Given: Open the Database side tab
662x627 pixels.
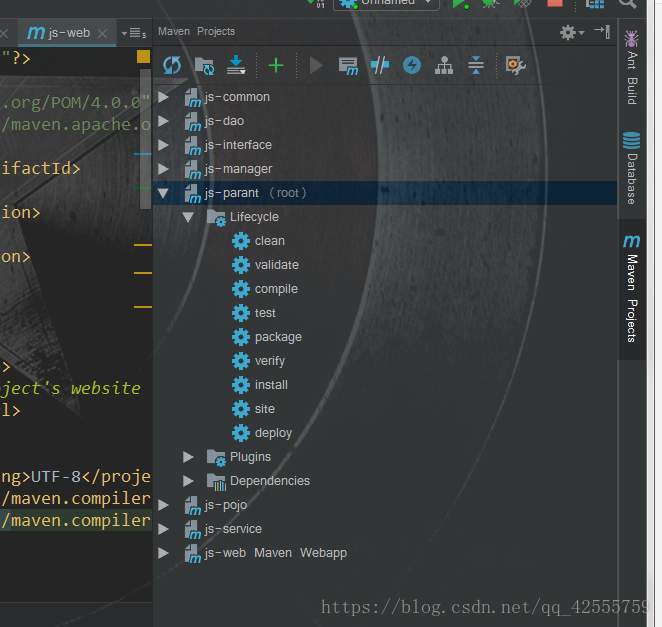Looking at the screenshot, I should point(631,168).
